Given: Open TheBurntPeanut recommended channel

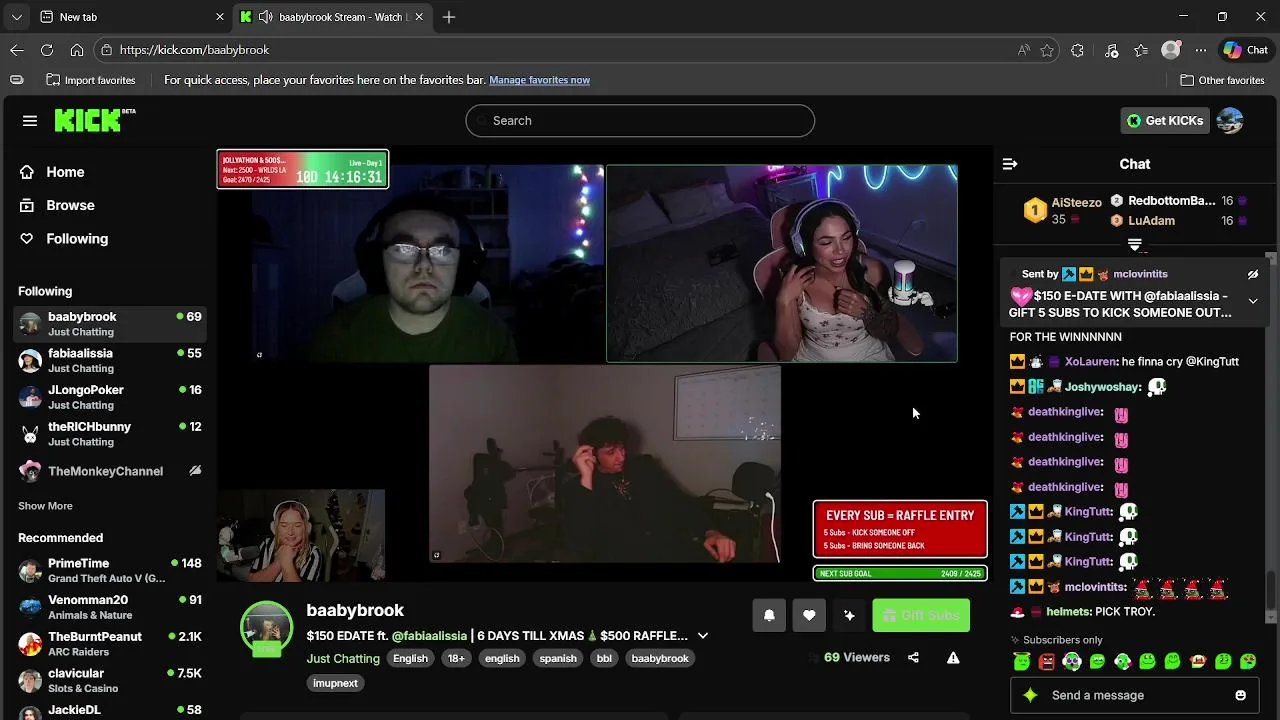Looking at the screenshot, I should pyautogui.click(x=110, y=644).
